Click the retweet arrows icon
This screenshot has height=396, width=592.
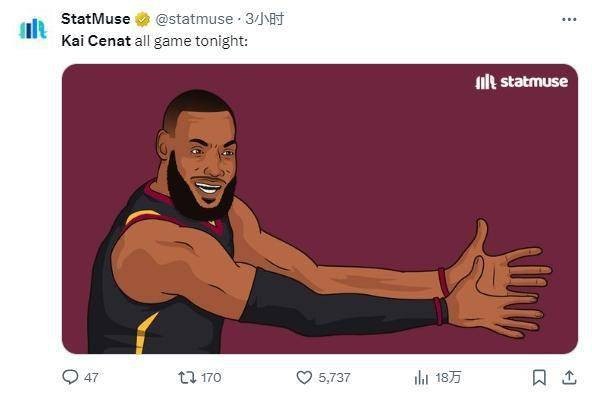[x=187, y=377]
